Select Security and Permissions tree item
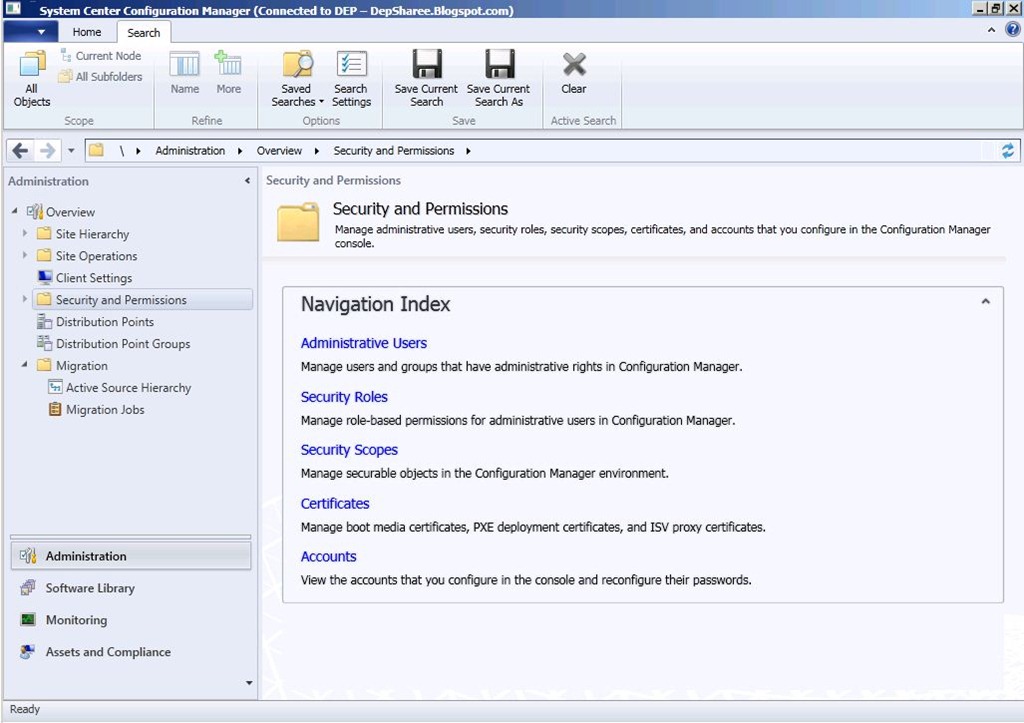The width and height of the screenshot is (1024, 723). pos(142,300)
